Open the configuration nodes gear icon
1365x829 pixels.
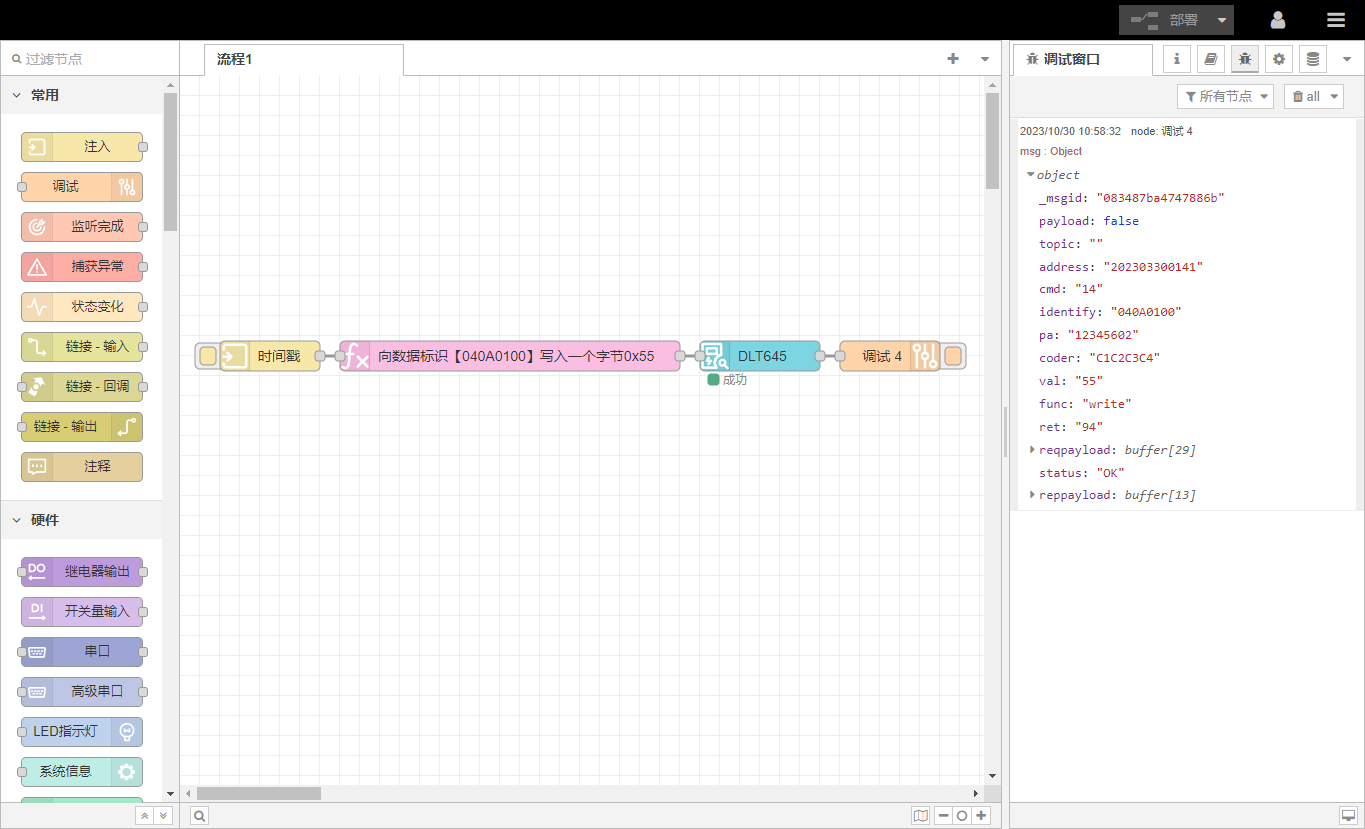[1278, 59]
